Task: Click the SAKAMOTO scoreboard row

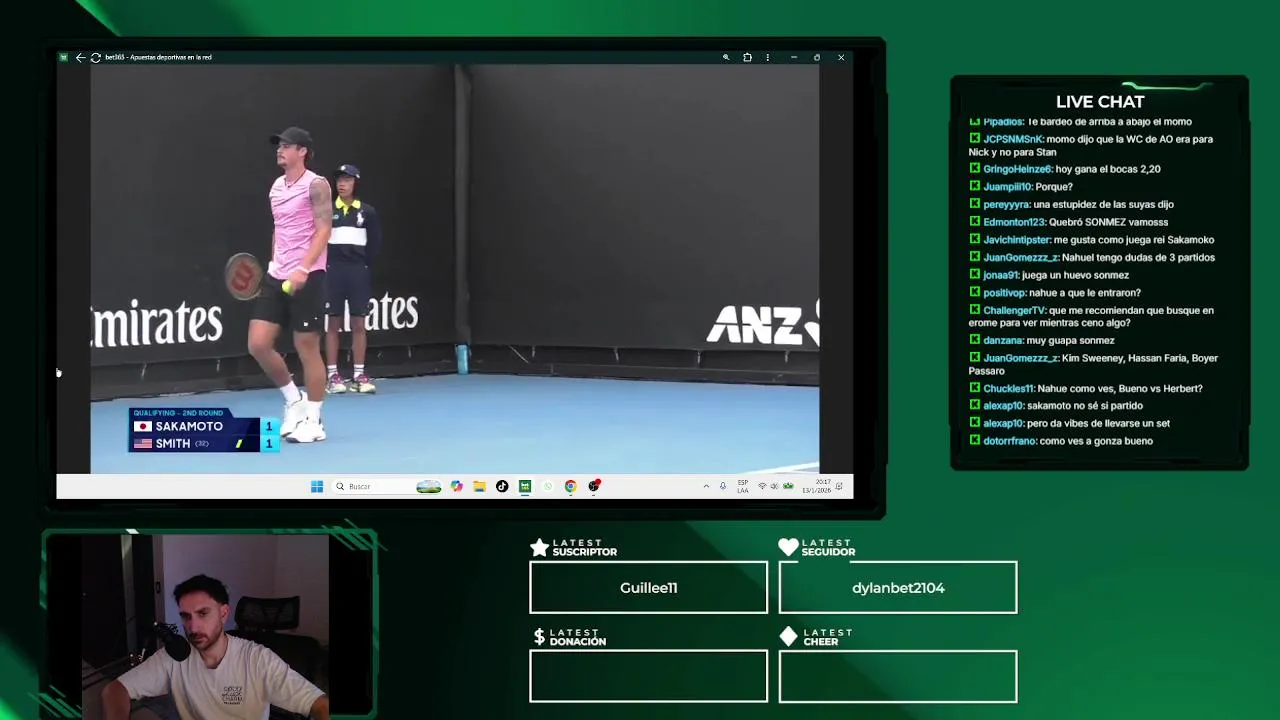Action: point(204,426)
